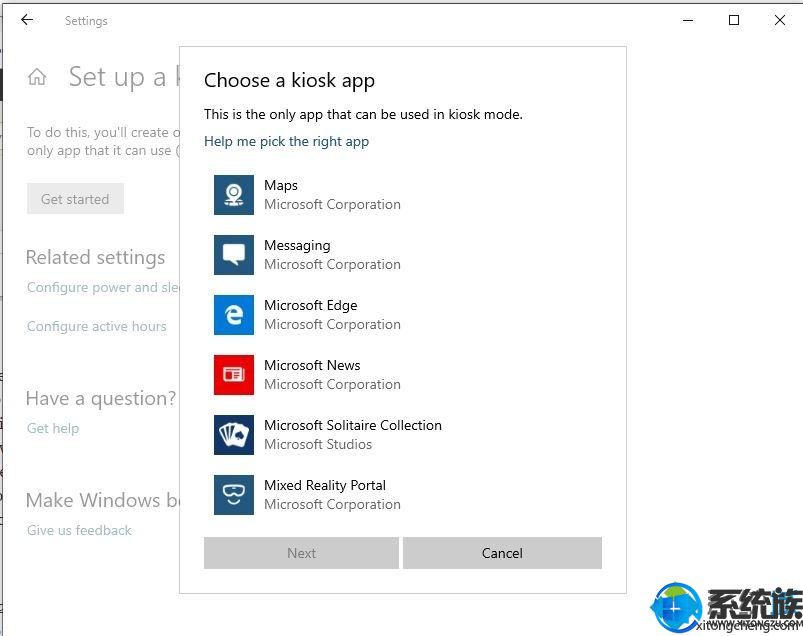Screen dimensions: 803x636
Task: Open Configure active hours link
Action: click(x=97, y=326)
